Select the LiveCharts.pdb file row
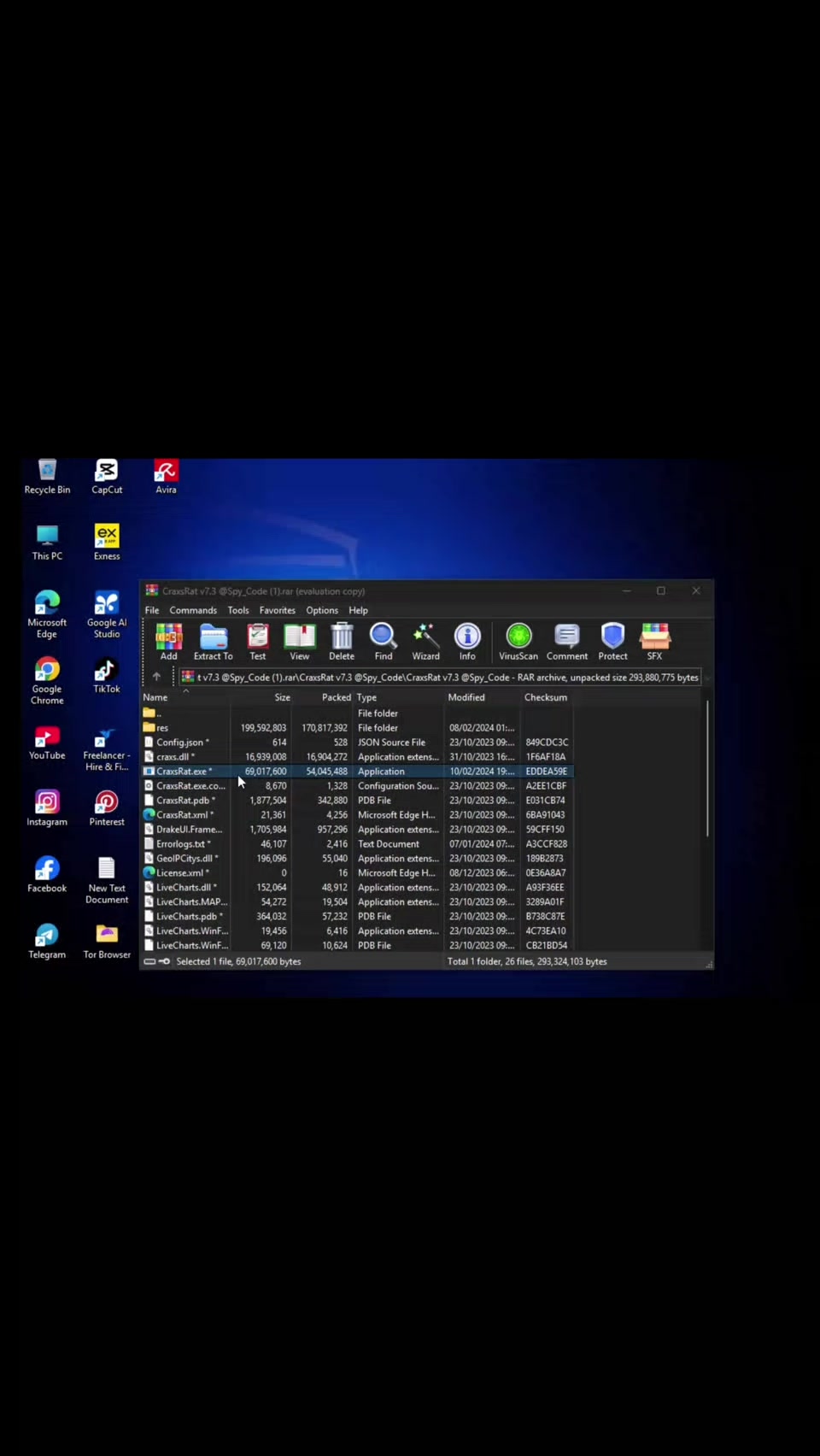The height and width of the screenshot is (1456, 820). point(357,917)
